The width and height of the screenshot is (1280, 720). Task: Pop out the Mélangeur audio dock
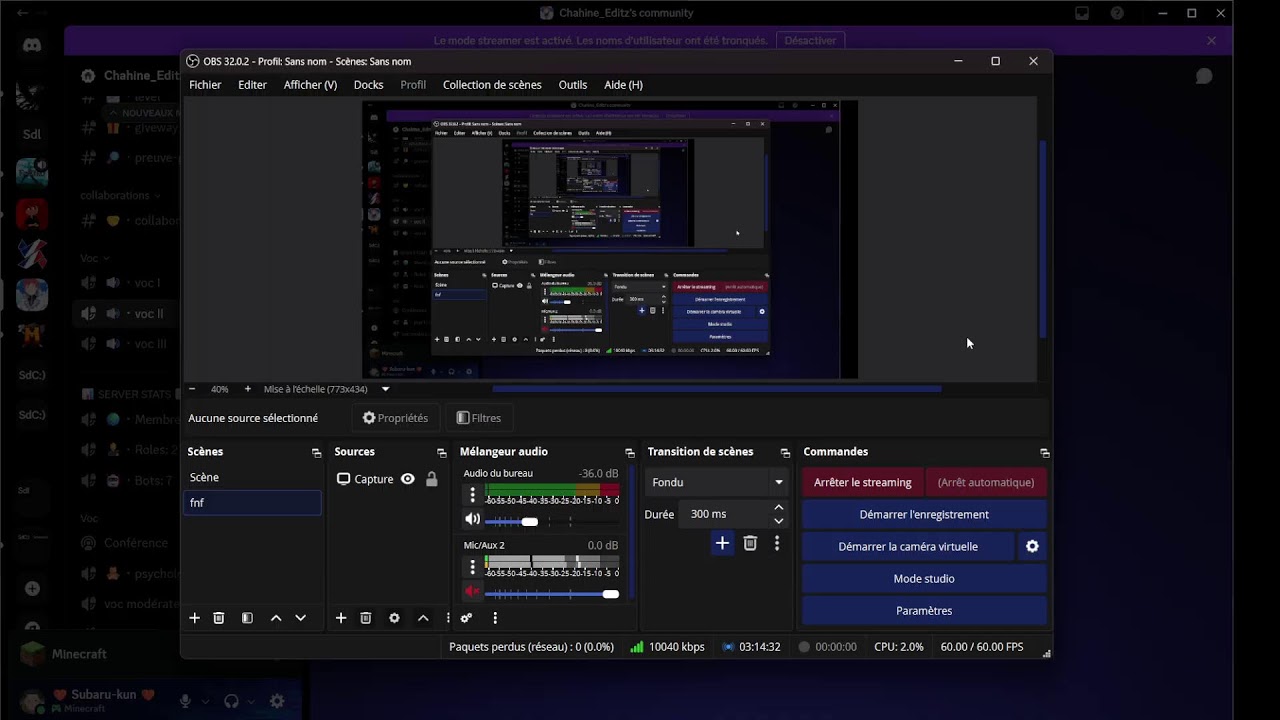click(629, 453)
